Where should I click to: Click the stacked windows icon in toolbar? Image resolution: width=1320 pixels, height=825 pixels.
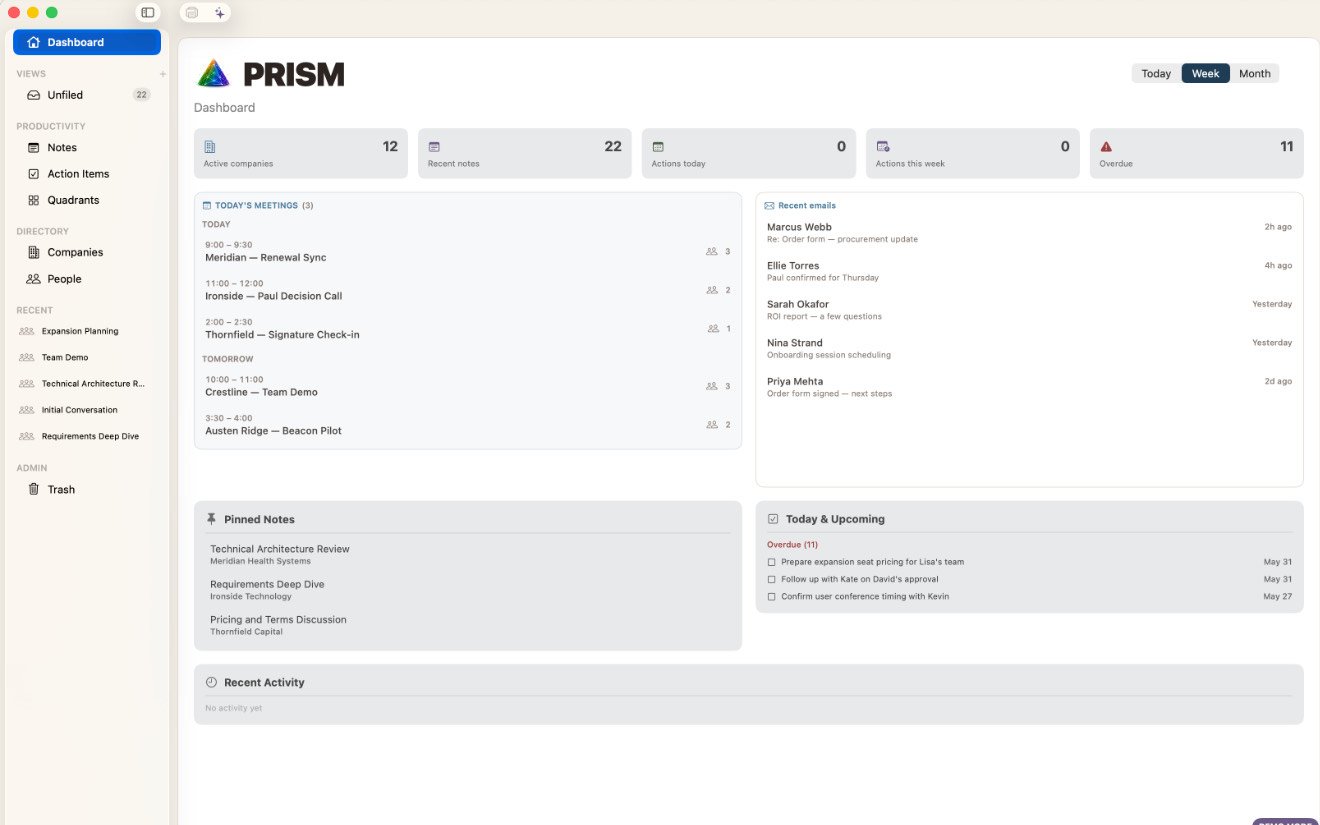[x=192, y=13]
